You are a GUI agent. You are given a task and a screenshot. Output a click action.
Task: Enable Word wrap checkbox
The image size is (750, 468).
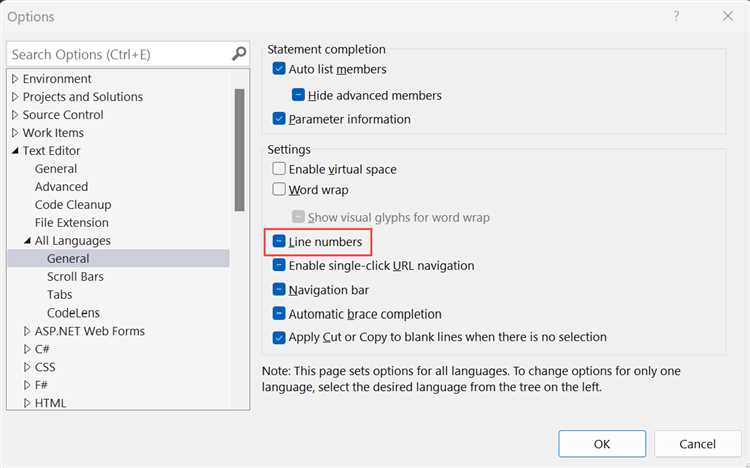(279, 189)
